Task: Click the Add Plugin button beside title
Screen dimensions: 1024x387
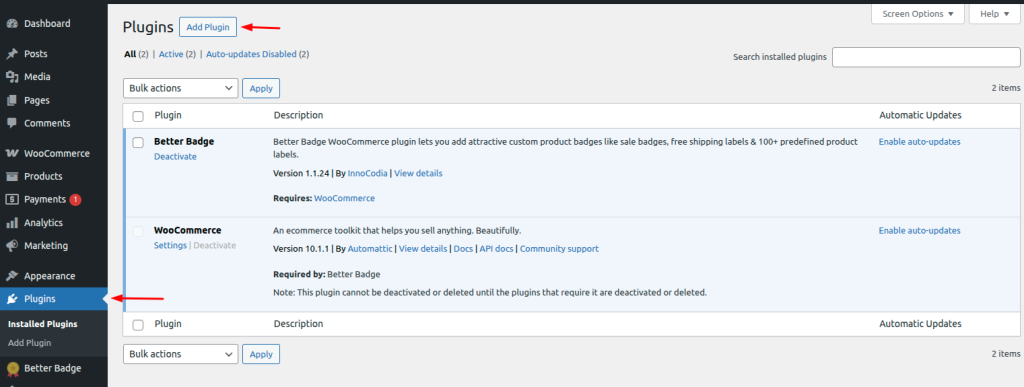Action: [x=208, y=27]
